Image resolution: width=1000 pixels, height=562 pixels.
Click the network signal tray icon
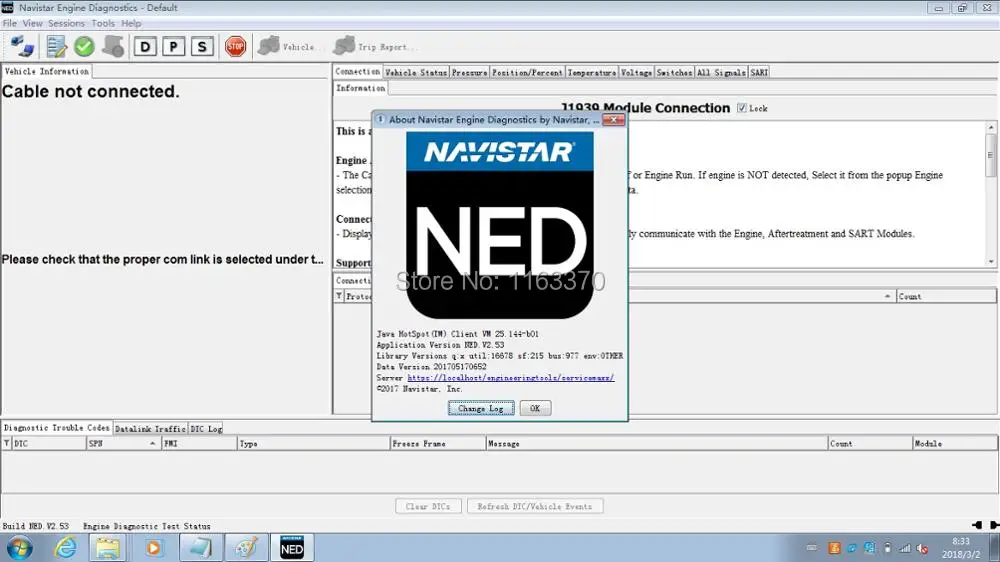[x=905, y=548]
